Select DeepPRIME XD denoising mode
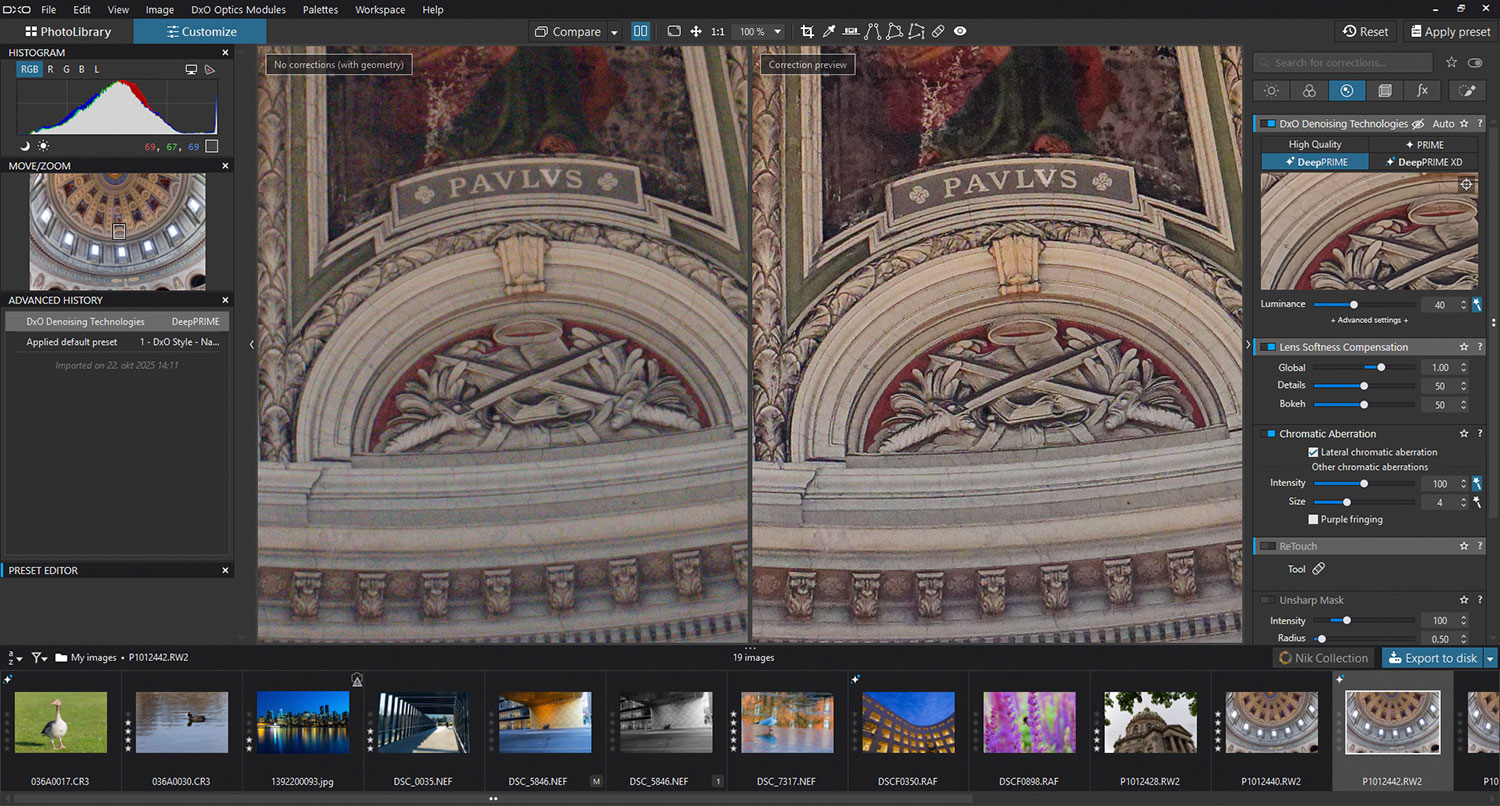The width and height of the screenshot is (1500, 806). 1423,162
